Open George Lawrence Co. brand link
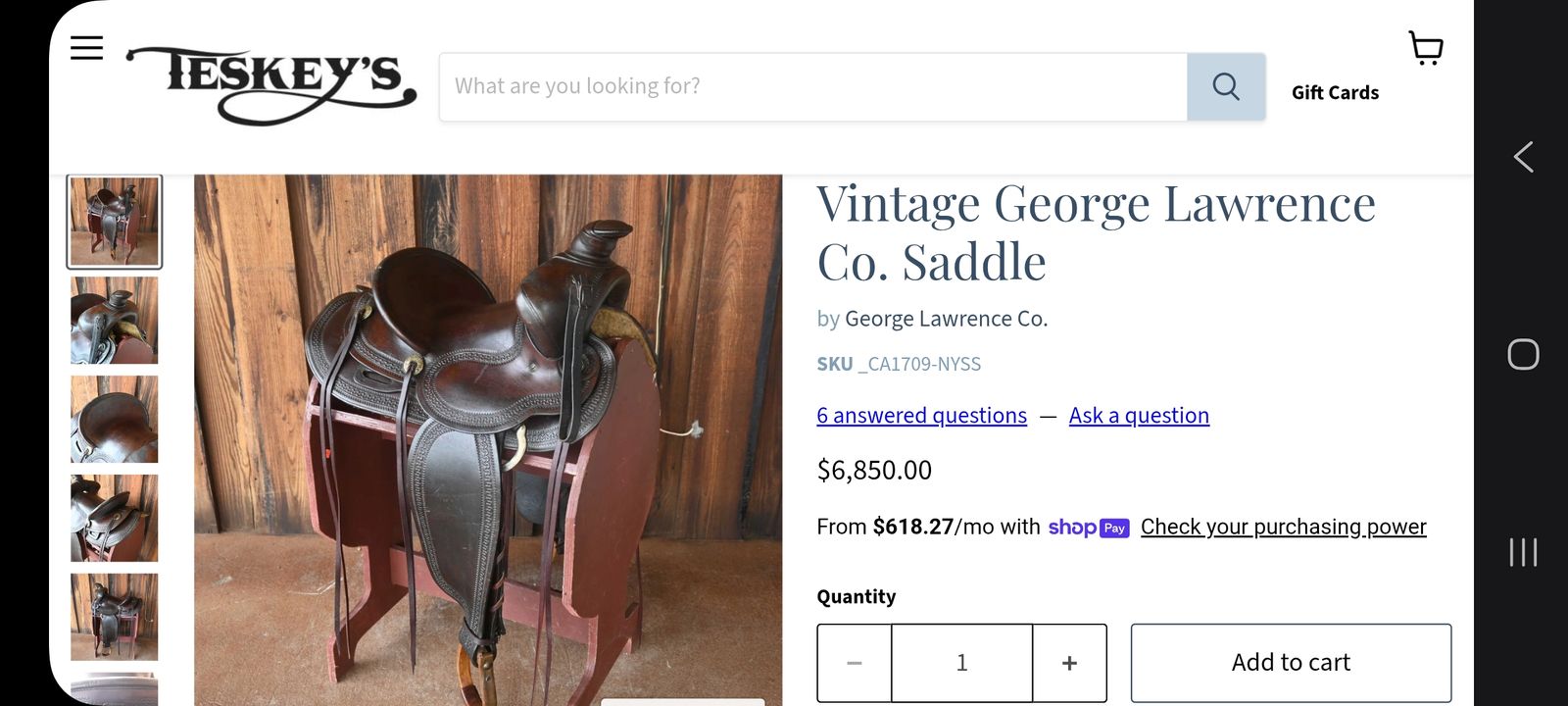The height and width of the screenshot is (706, 1568). pos(946,320)
